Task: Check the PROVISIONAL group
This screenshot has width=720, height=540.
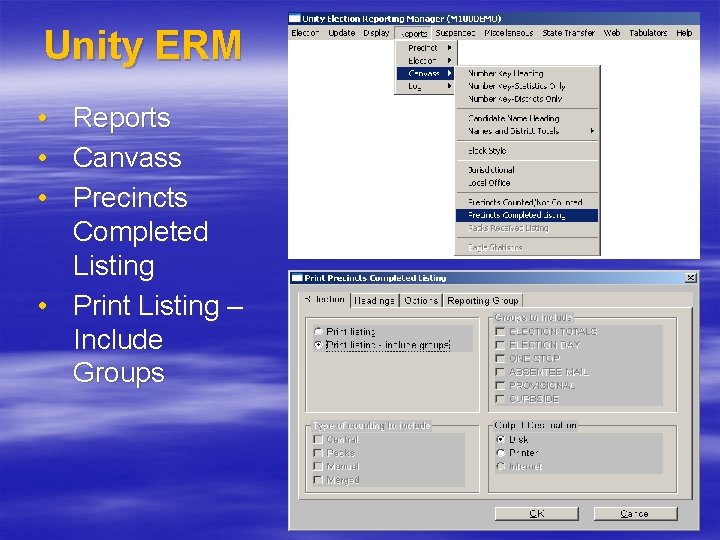Action: 500,385
